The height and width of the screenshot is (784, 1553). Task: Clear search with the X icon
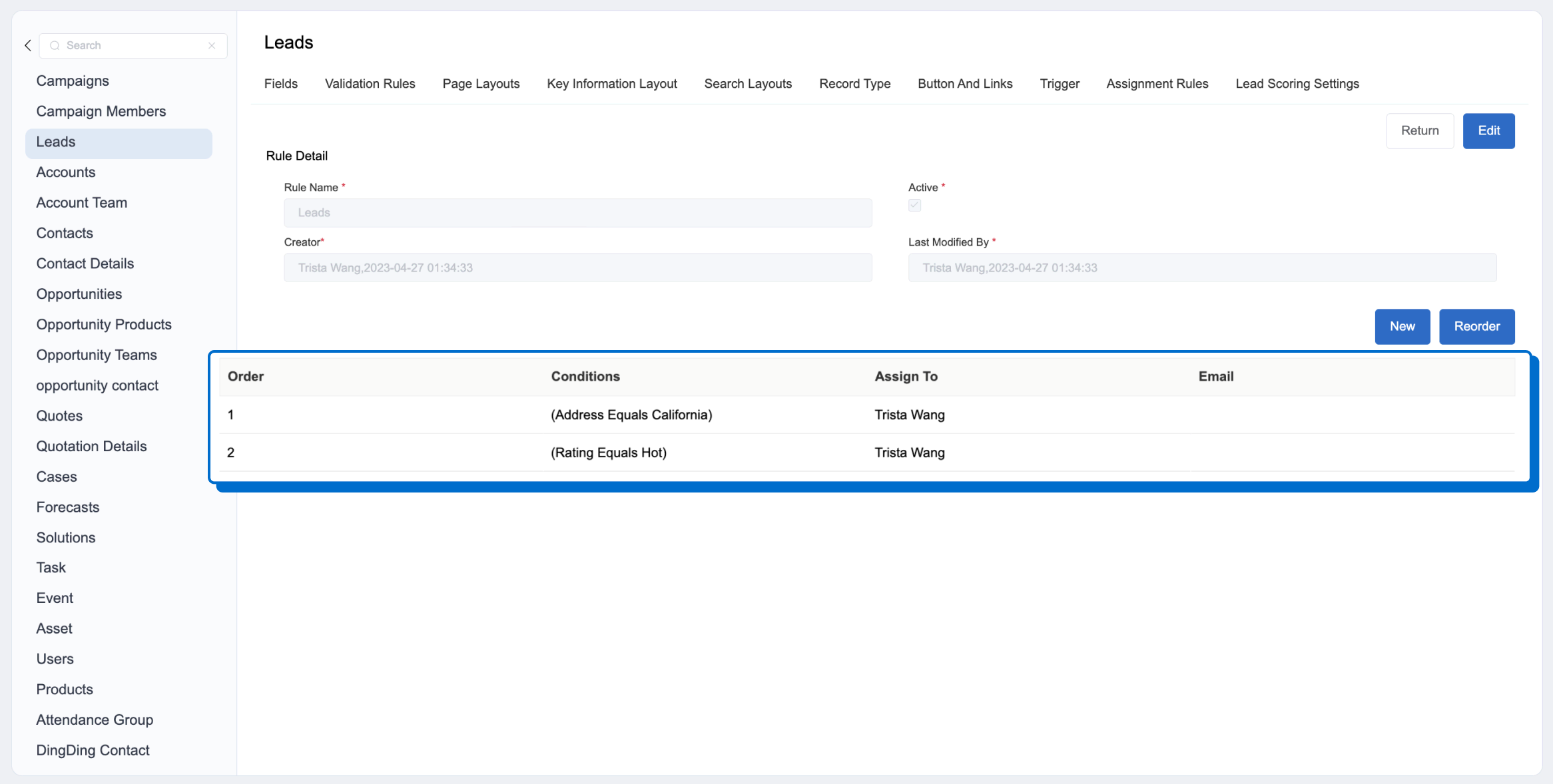pyautogui.click(x=212, y=45)
